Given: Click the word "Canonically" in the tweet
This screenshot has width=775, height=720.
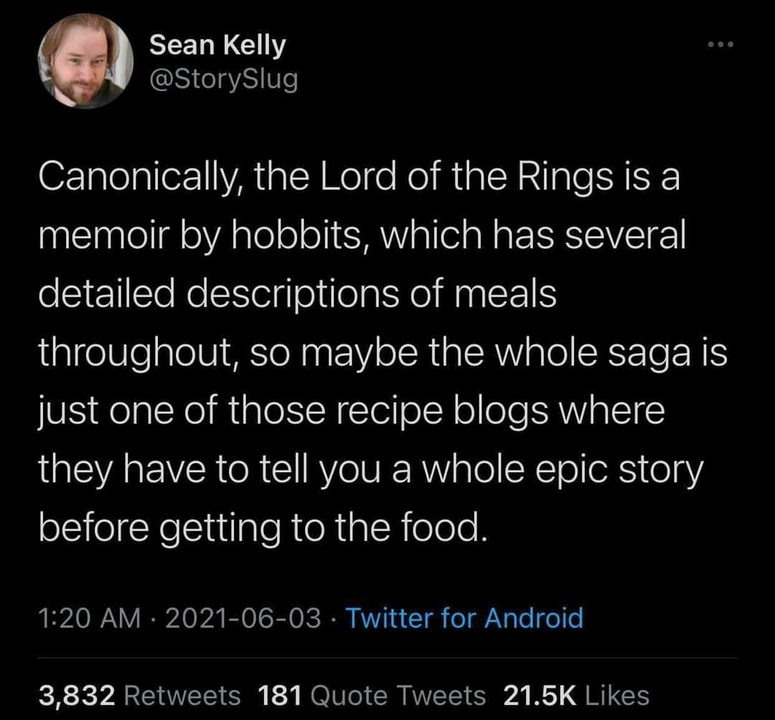Looking at the screenshot, I should click(135, 183).
